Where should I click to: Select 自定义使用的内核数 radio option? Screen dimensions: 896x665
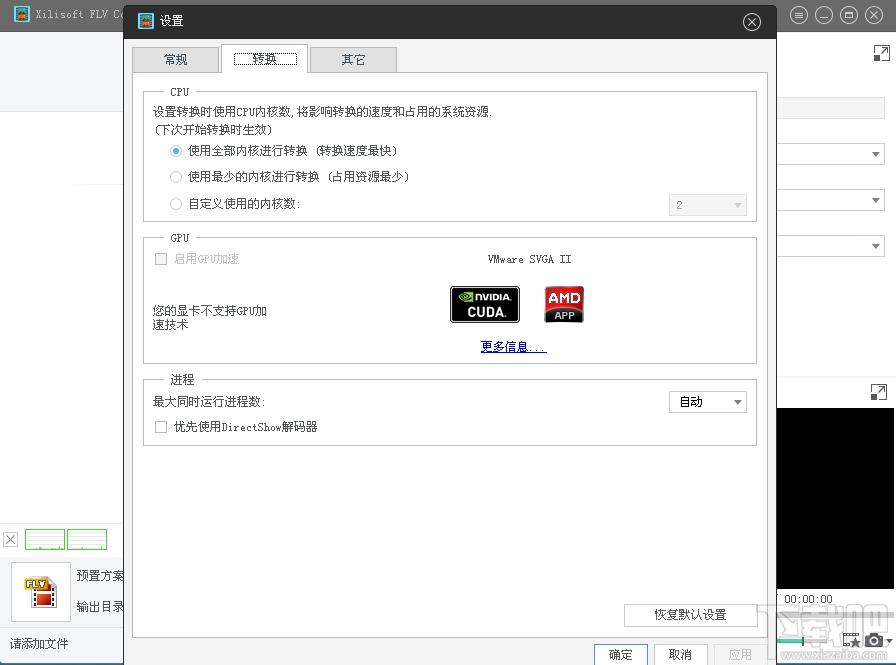(x=176, y=204)
